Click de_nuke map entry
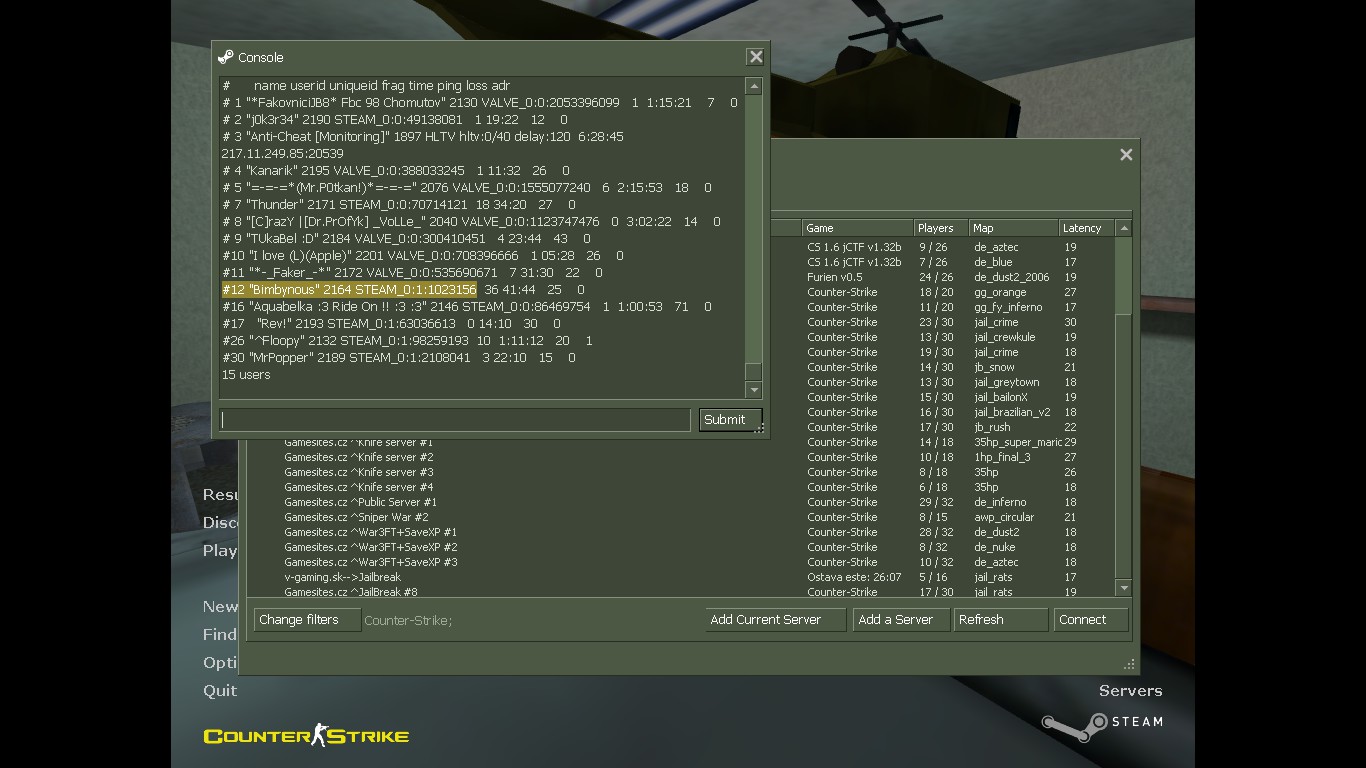Viewport: 1366px width, 768px height. [995, 547]
